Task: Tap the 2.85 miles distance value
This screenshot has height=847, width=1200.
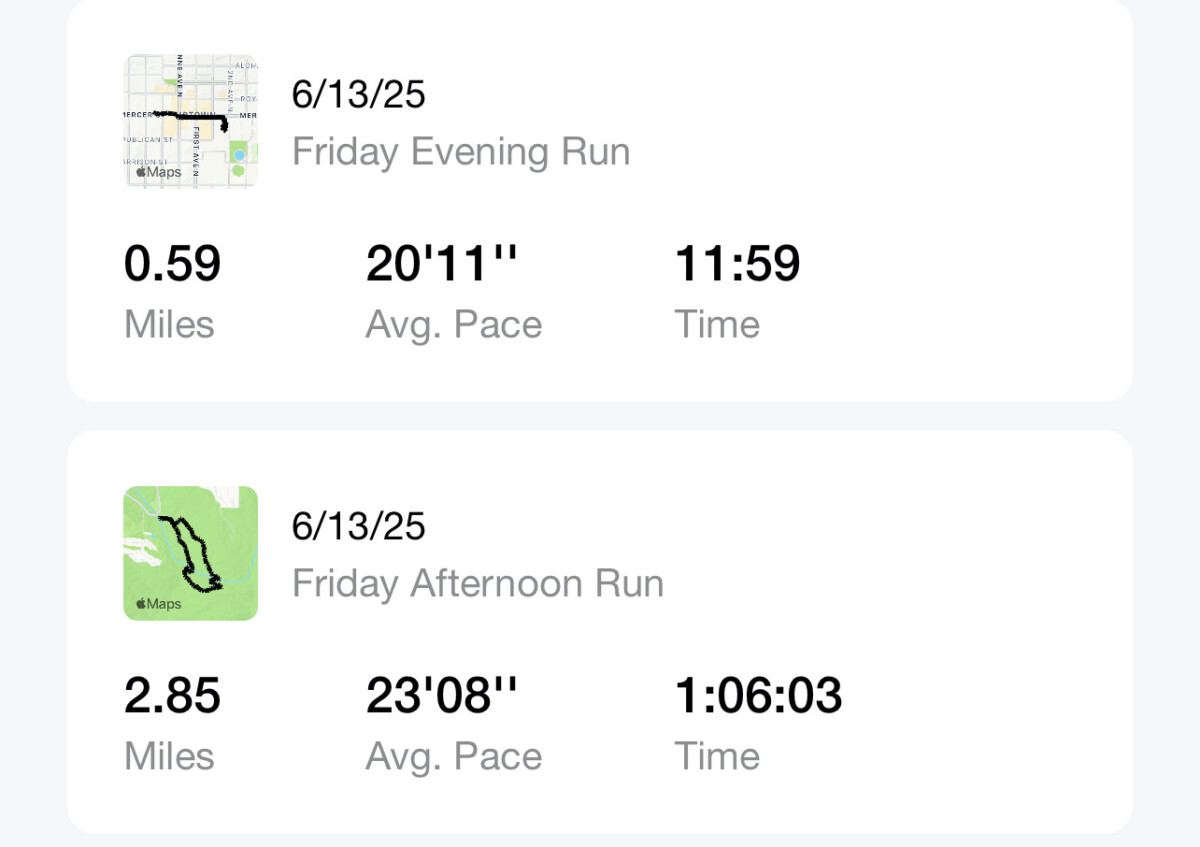Action: [172, 696]
